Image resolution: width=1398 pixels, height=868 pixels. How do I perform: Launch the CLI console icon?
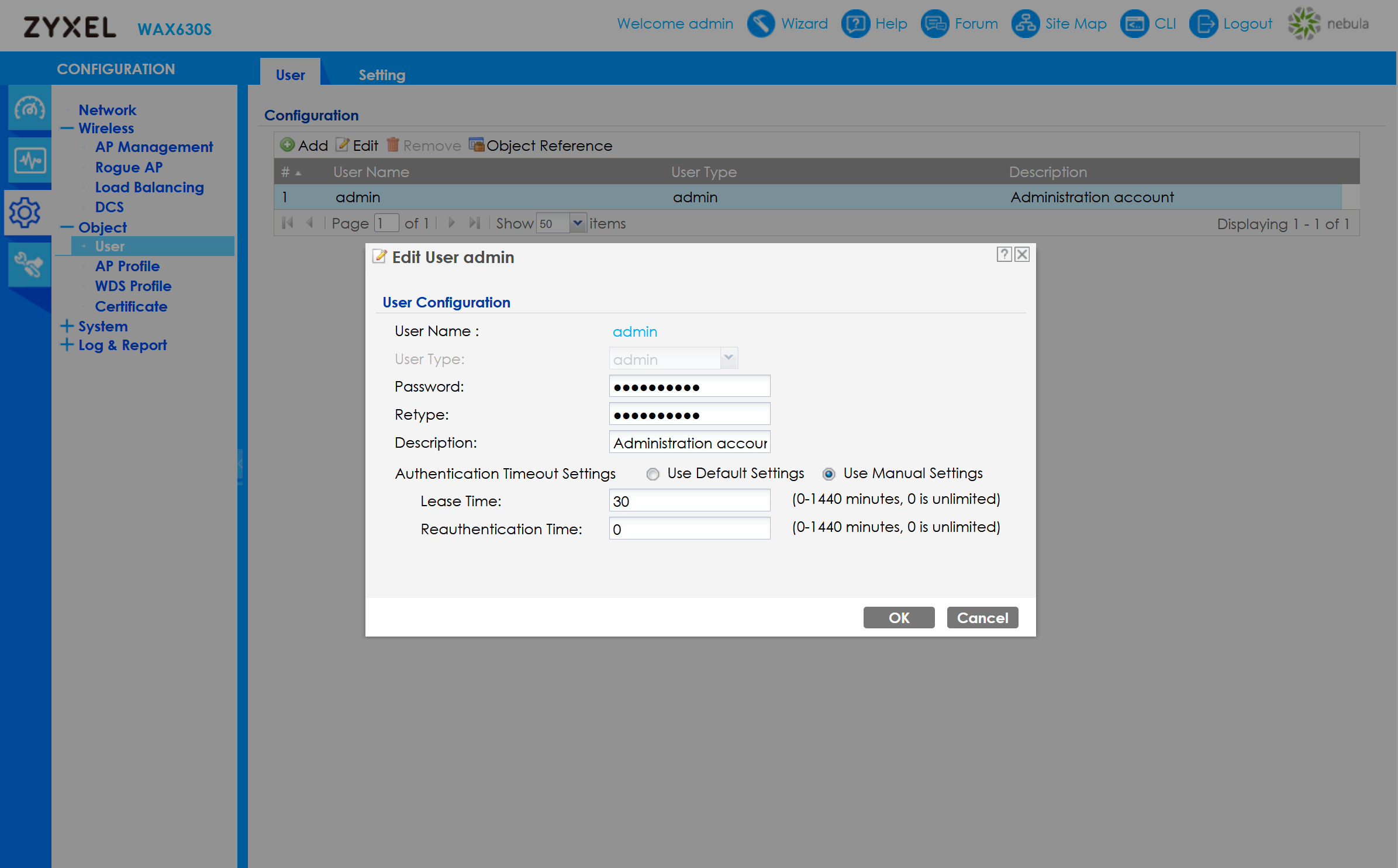tap(1134, 24)
